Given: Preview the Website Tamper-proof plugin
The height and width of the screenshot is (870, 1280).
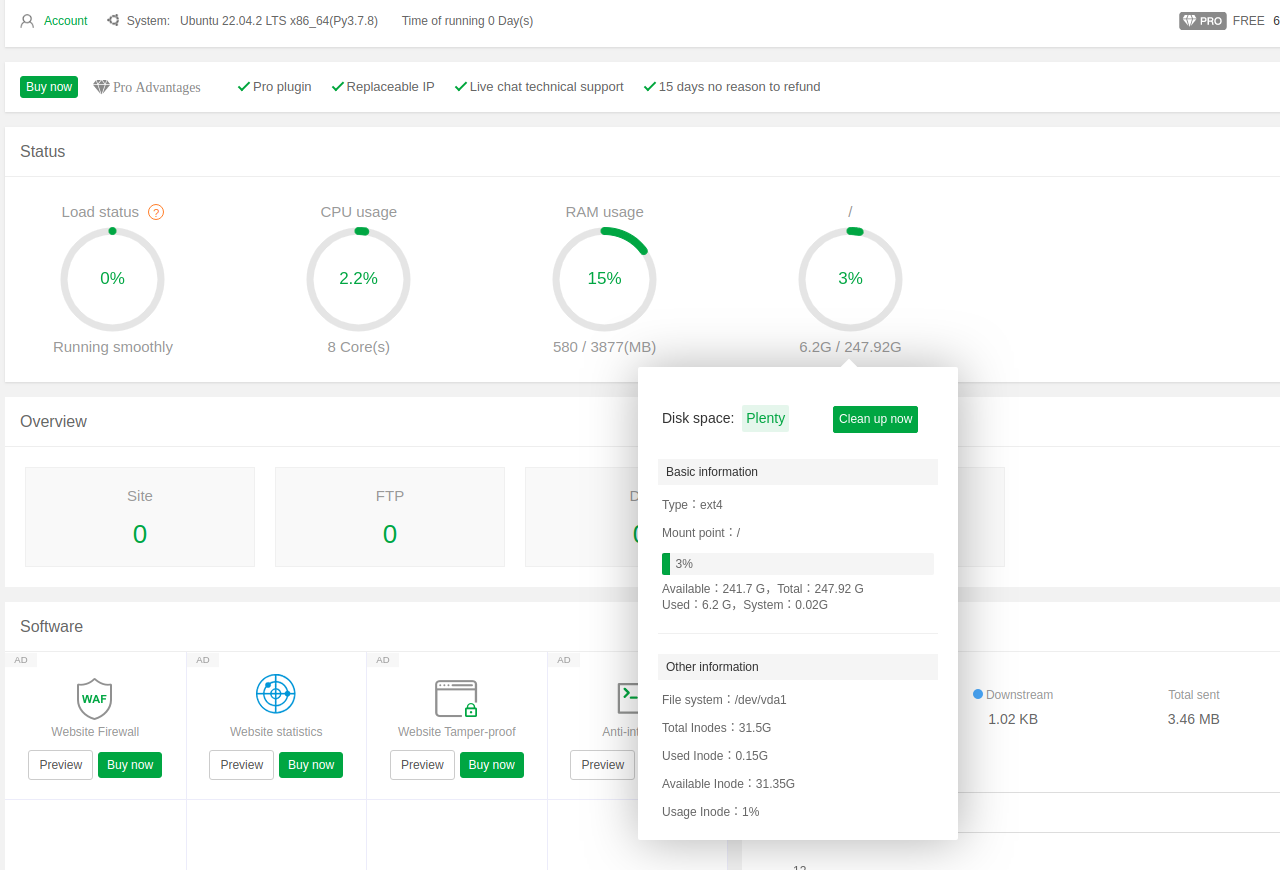Looking at the screenshot, I should [422, 765].
